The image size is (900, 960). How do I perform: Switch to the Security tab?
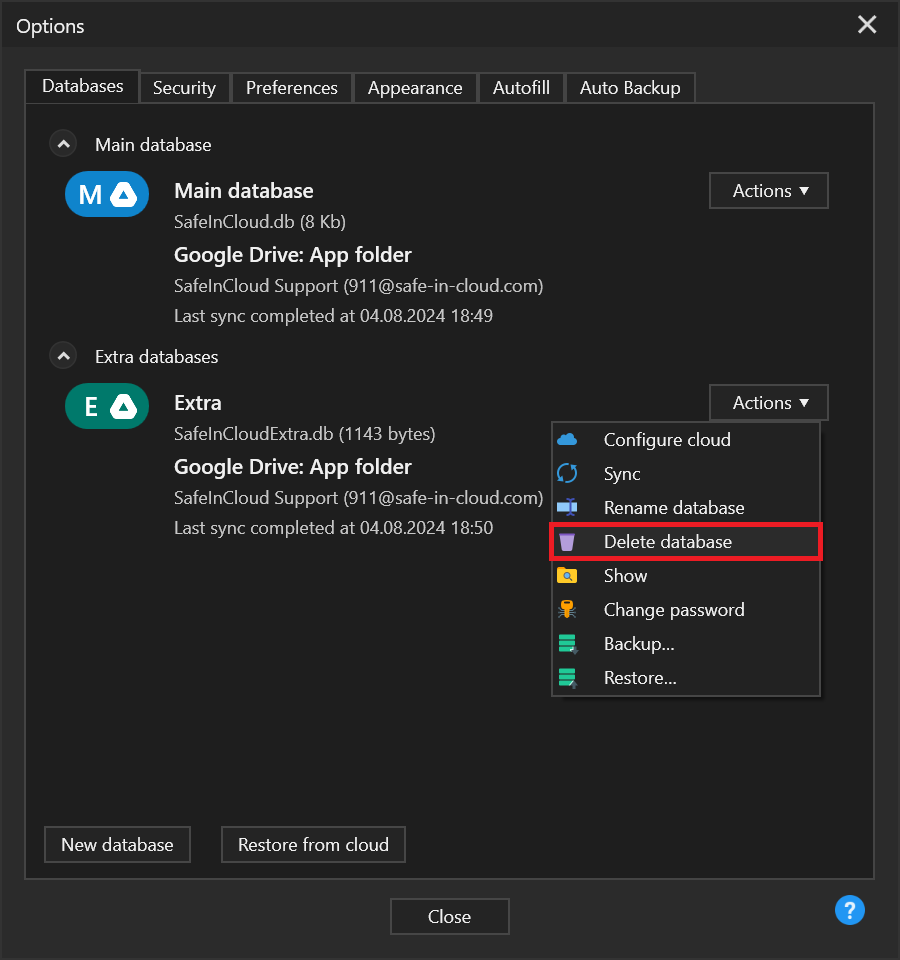tap(184, 88)
